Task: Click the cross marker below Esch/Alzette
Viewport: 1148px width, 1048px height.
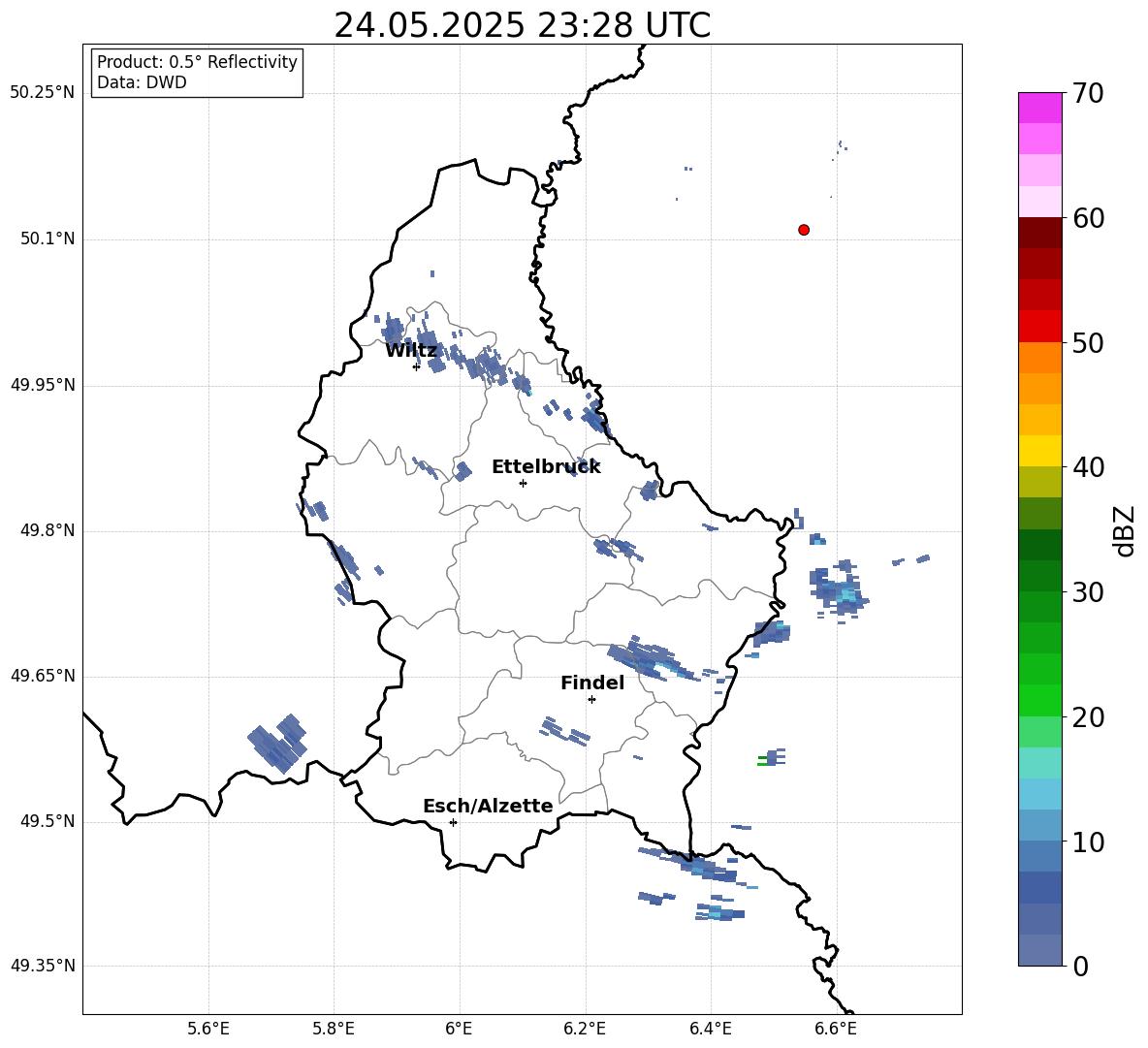Action: click(x=453, y=822)
